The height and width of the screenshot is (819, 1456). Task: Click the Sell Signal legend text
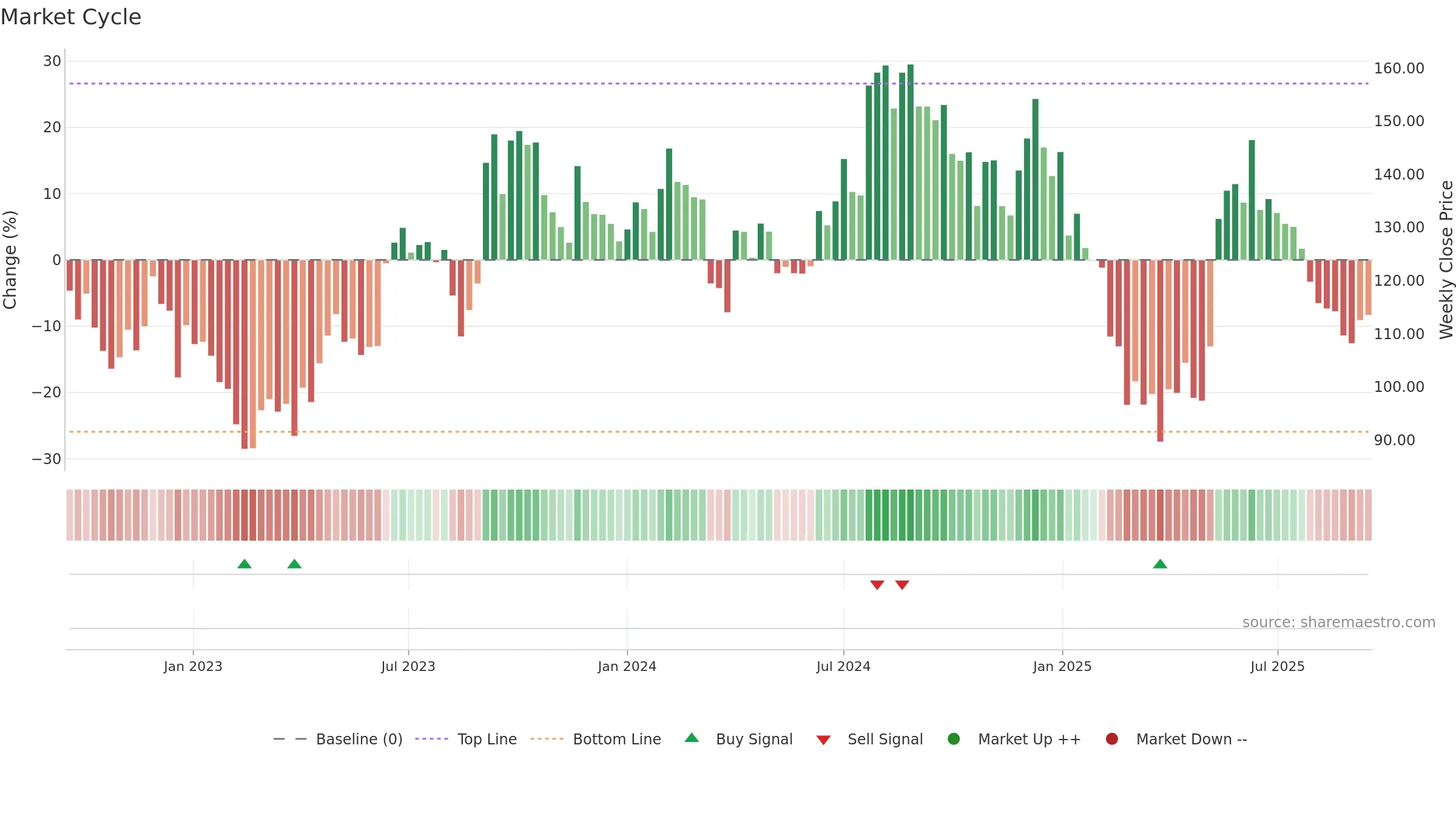pos(885,739)
